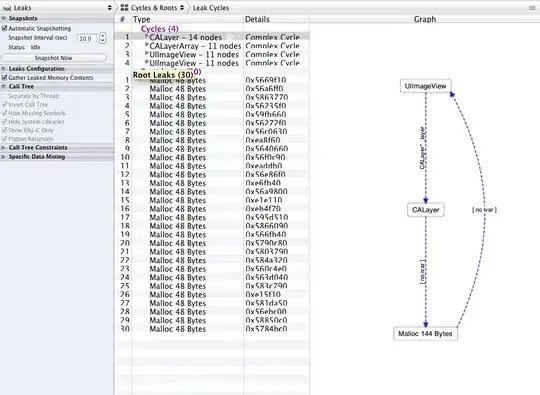Expand the UIImageView cycle in row 3

[x=147, y=54]
